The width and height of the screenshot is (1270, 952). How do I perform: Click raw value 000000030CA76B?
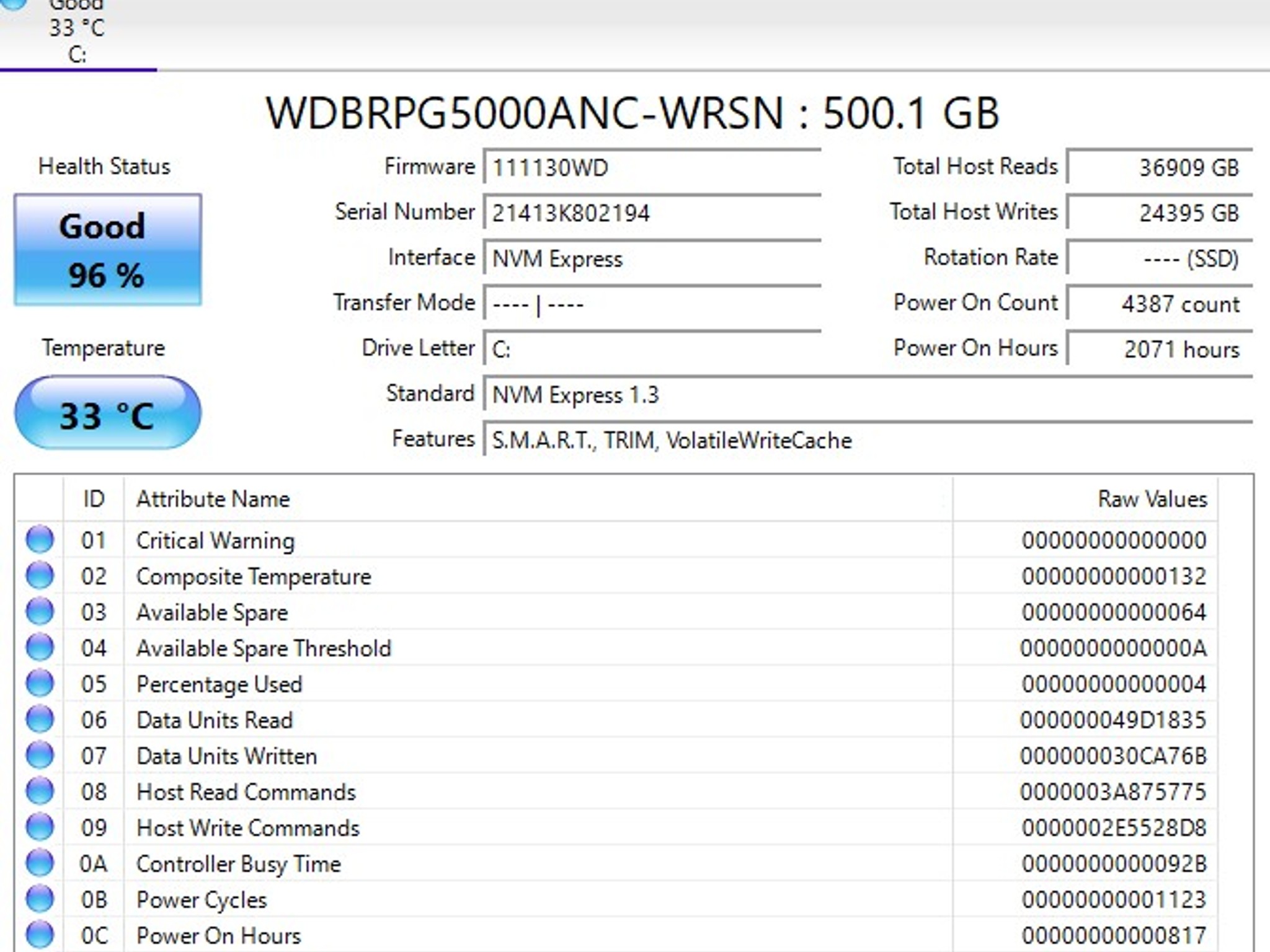click(1114, 756)
